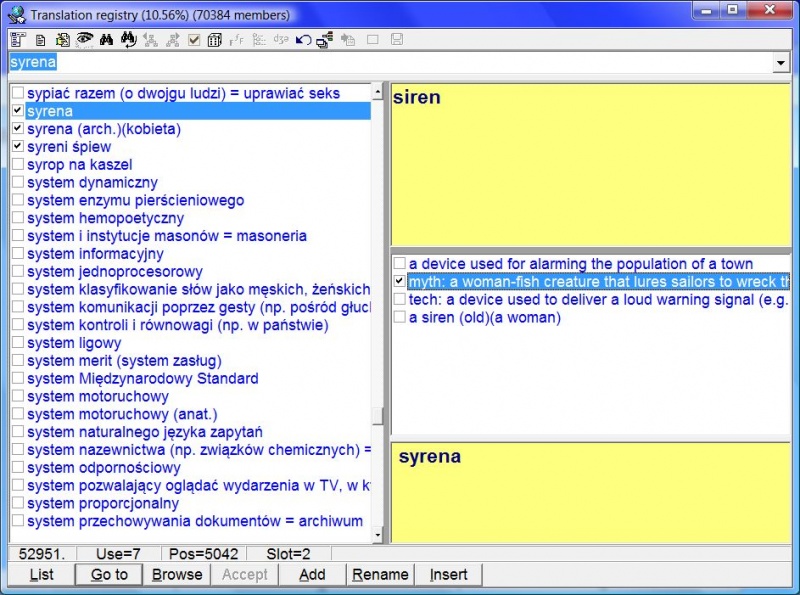Click the undo arrow icon
Screen dimensions: 800x595
tap(302, 39)
